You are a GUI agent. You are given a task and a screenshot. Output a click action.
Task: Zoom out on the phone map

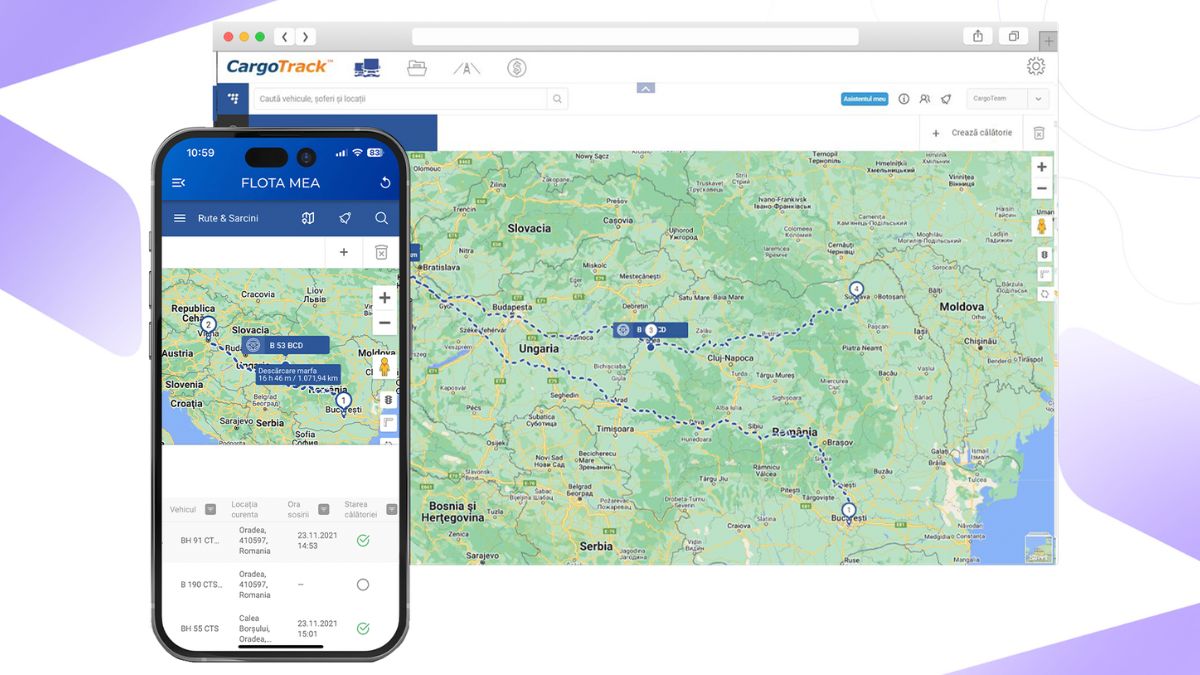[384, 322]
